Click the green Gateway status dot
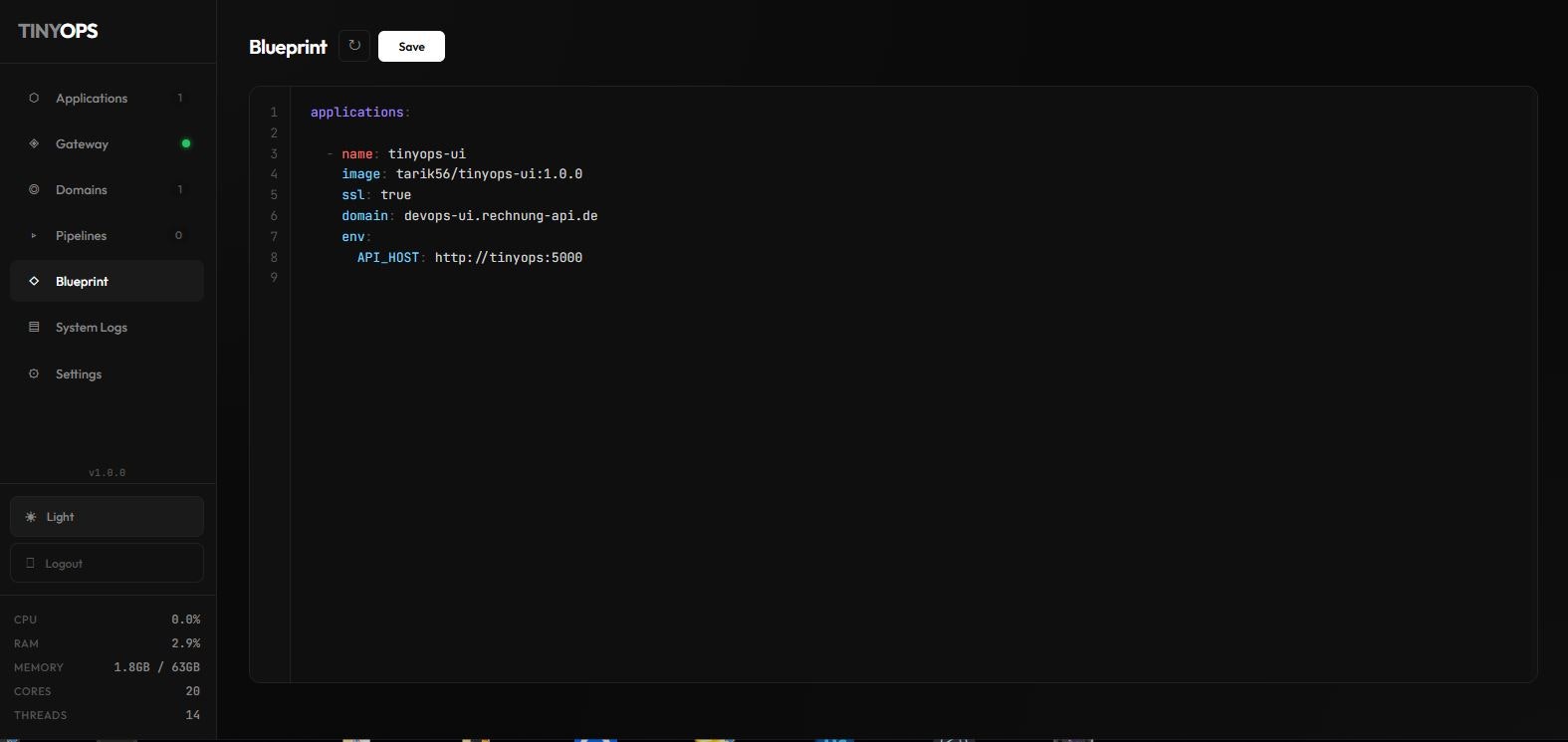Image resolution: width=1568 pixels, height=742 pixels. pyautogui.click(x=185, y=143)
